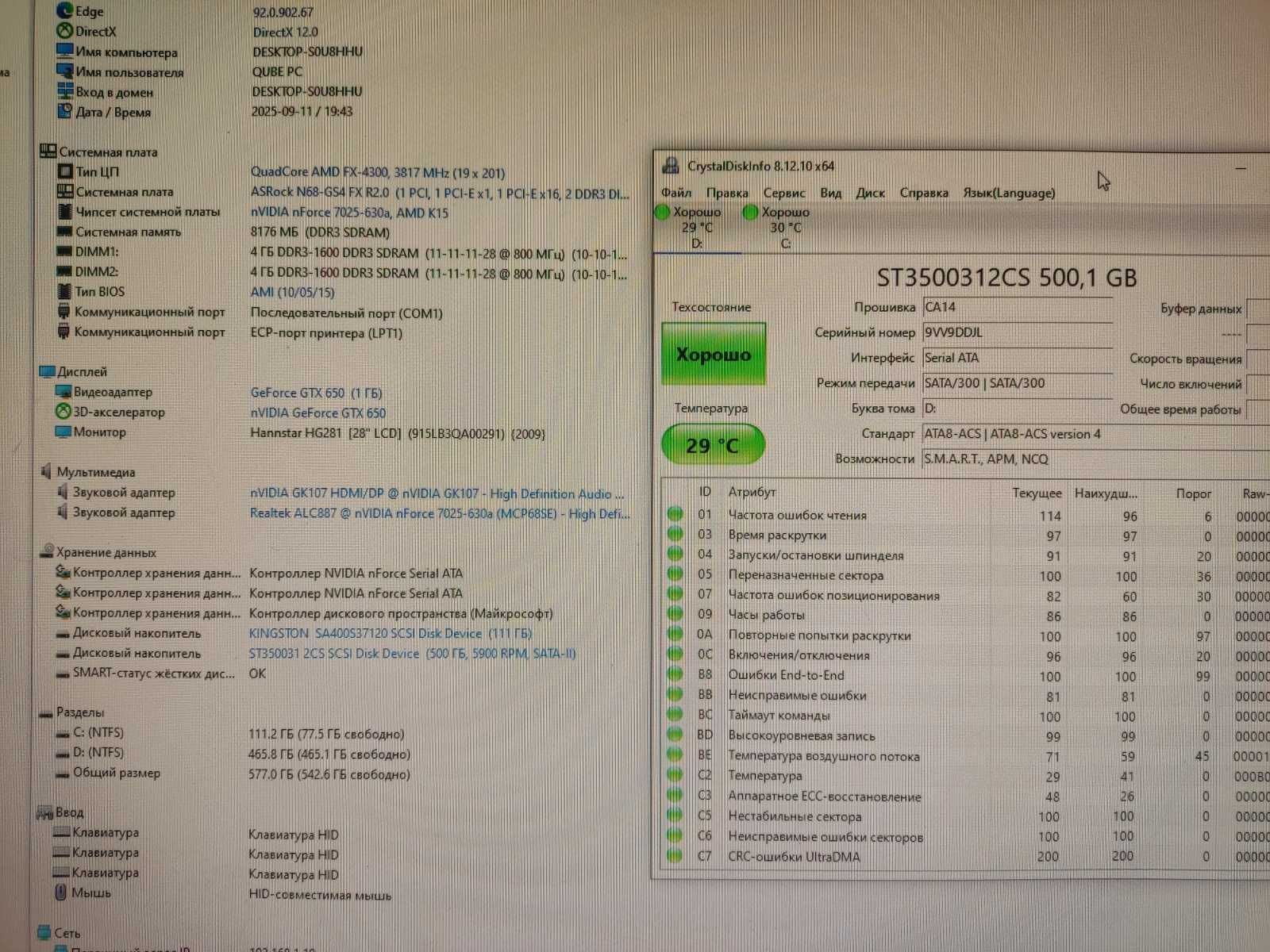Click the serial number field 9VV9DDJL

[1018, 333]
